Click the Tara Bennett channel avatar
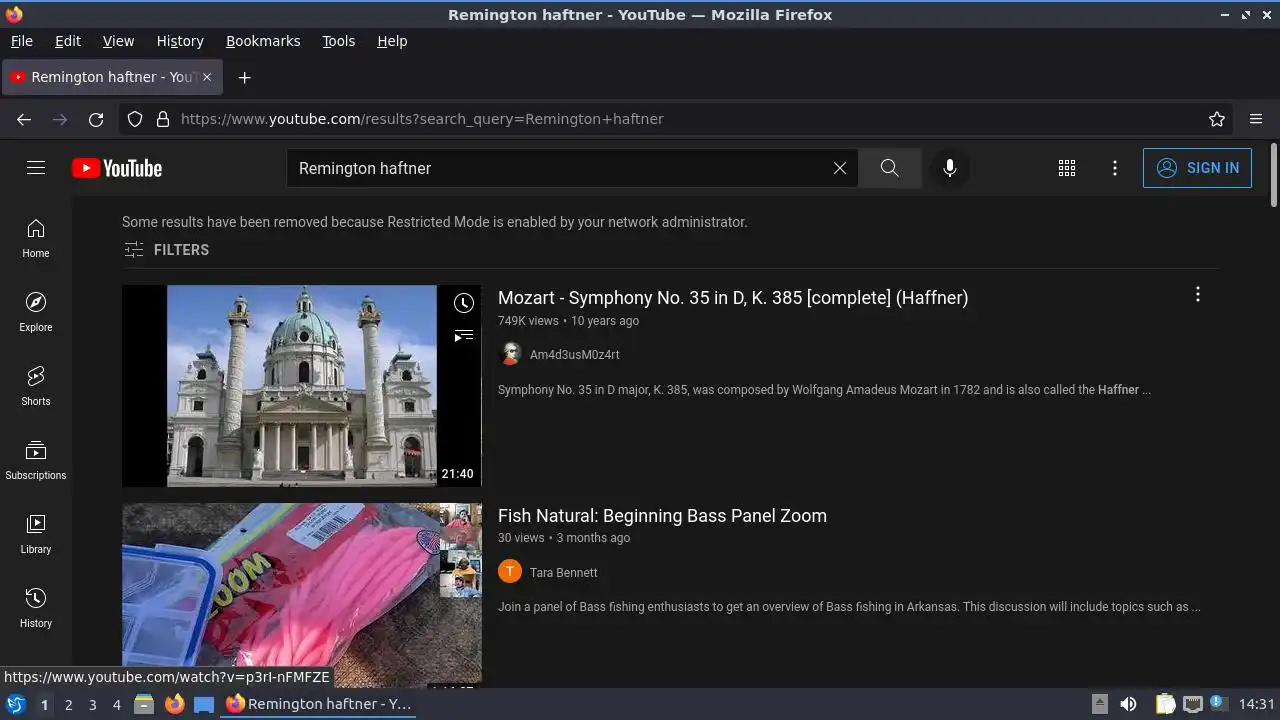The width and height of the screenshot is (1280, 720). 510,572
